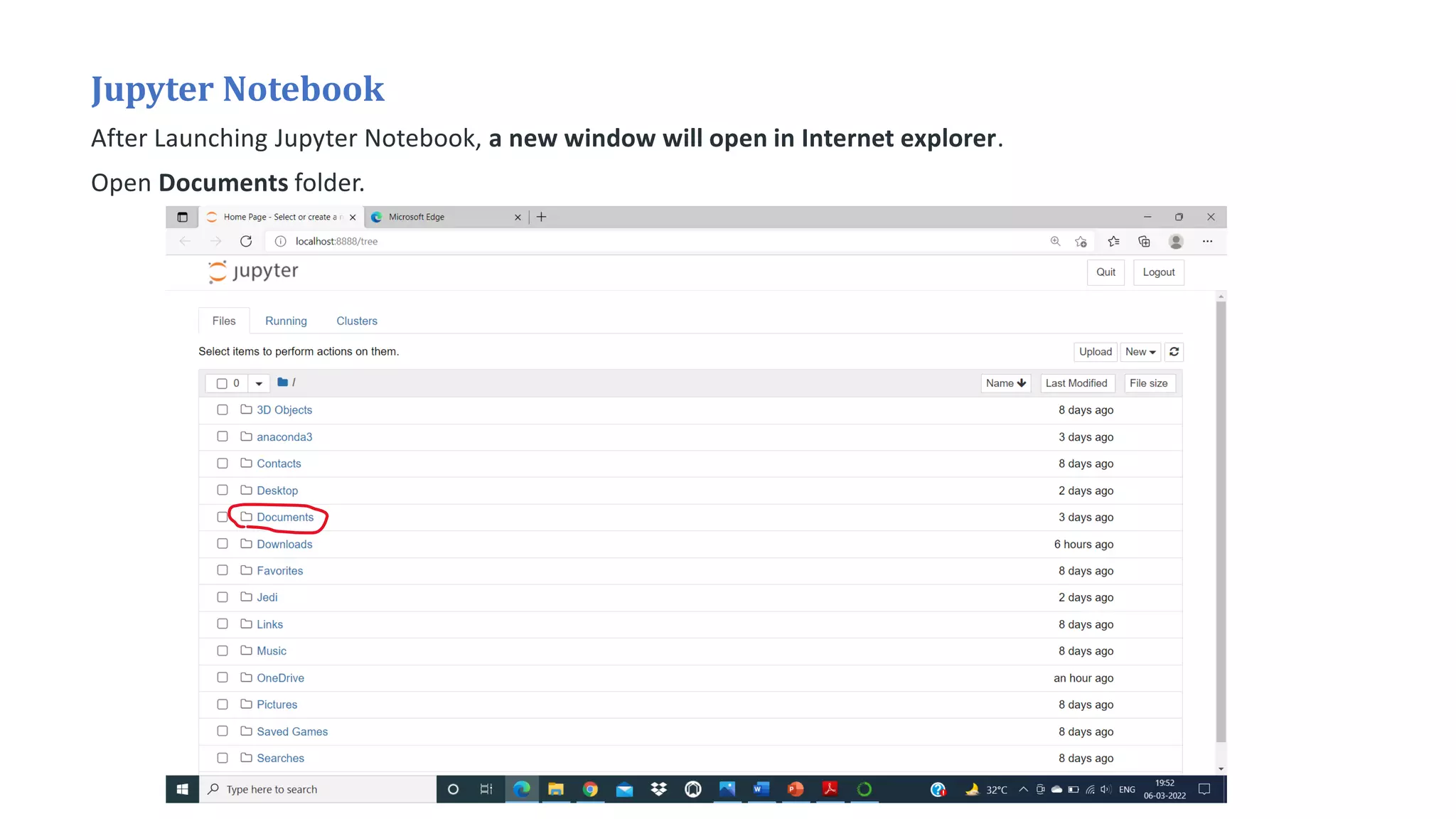The width and height of the screenshot is (1456, 819).
Task: Click the browser reload page icon
Action: coord(246,242)
